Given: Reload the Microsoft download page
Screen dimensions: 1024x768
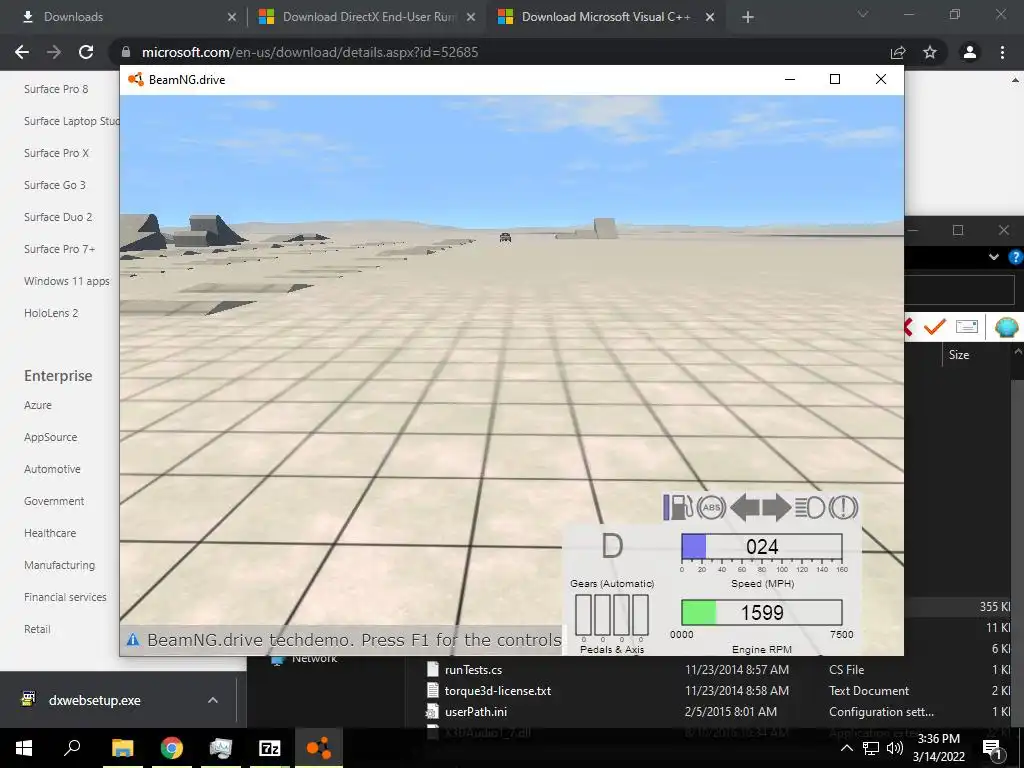Looking at the screenshot, I should 86,52.
